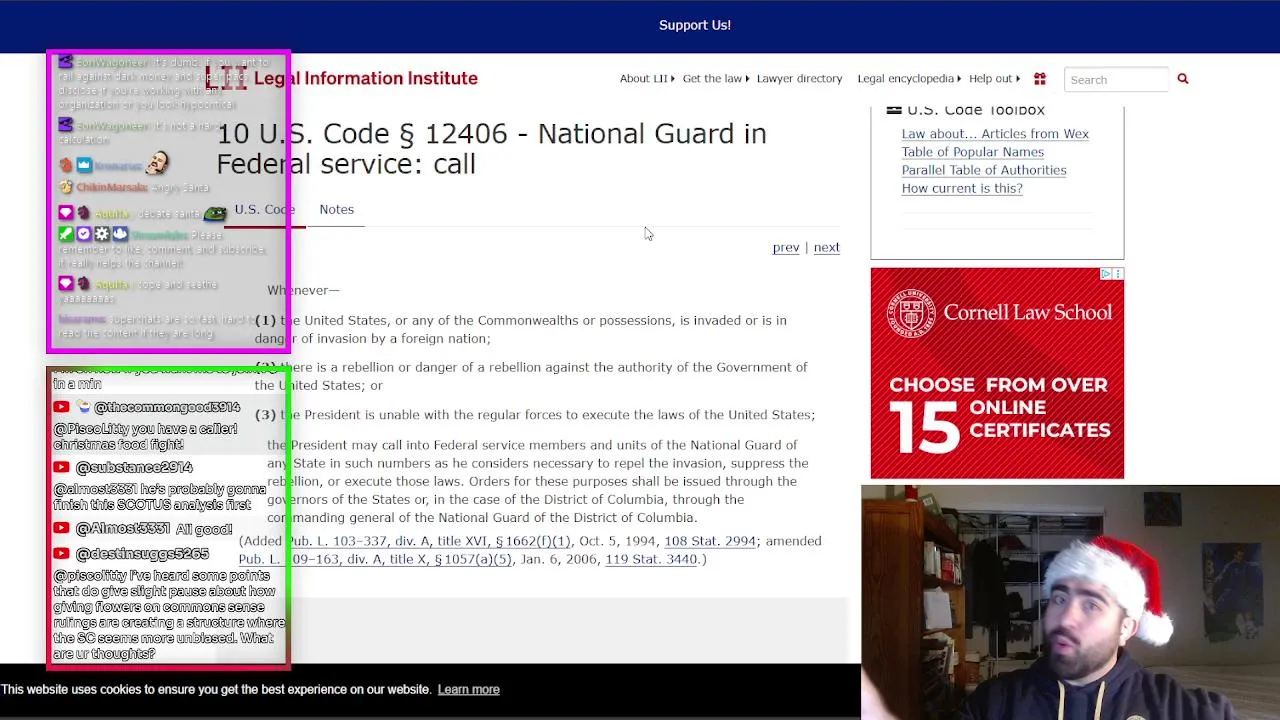Click the @thecommongood3914 chat username
This screenshot has width=1280, height=720.
pyautogui.click(x=167, y=407)
